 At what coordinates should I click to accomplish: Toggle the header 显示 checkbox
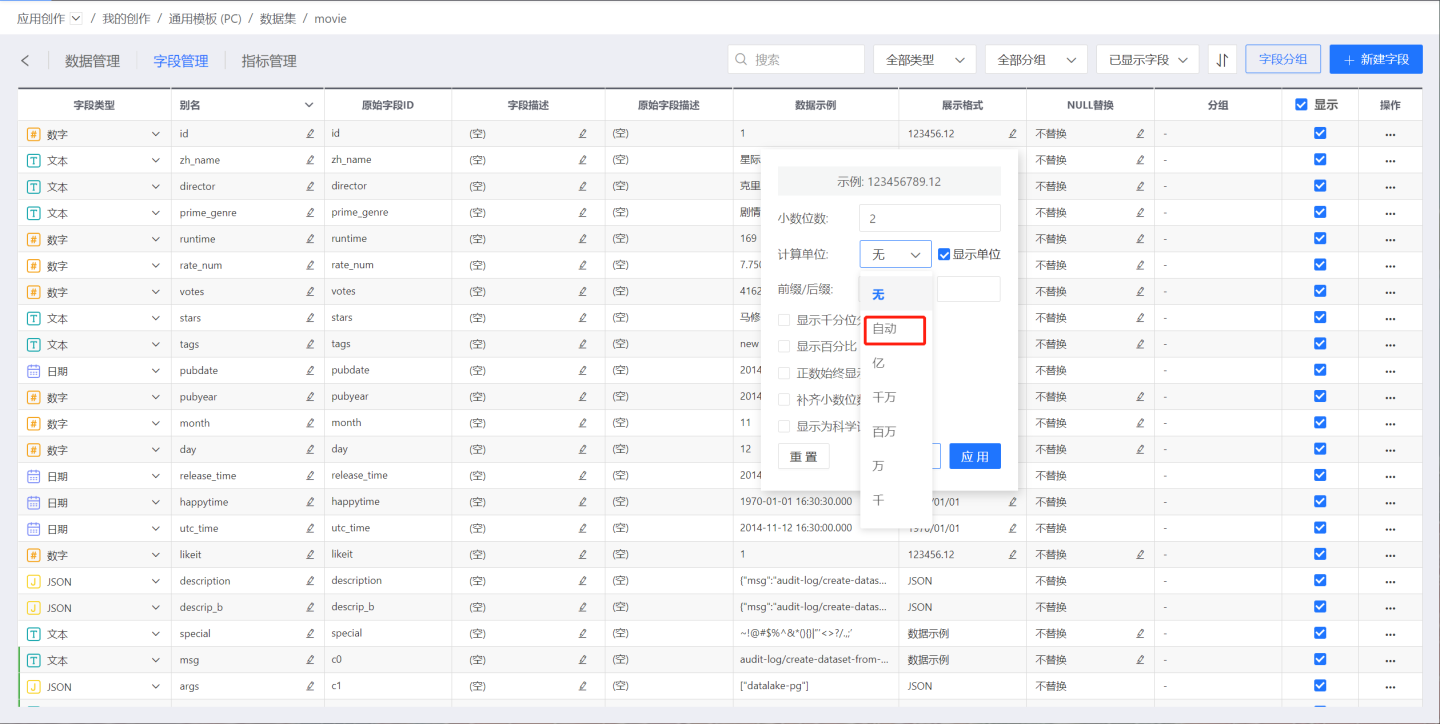[x=1301, y=105]
